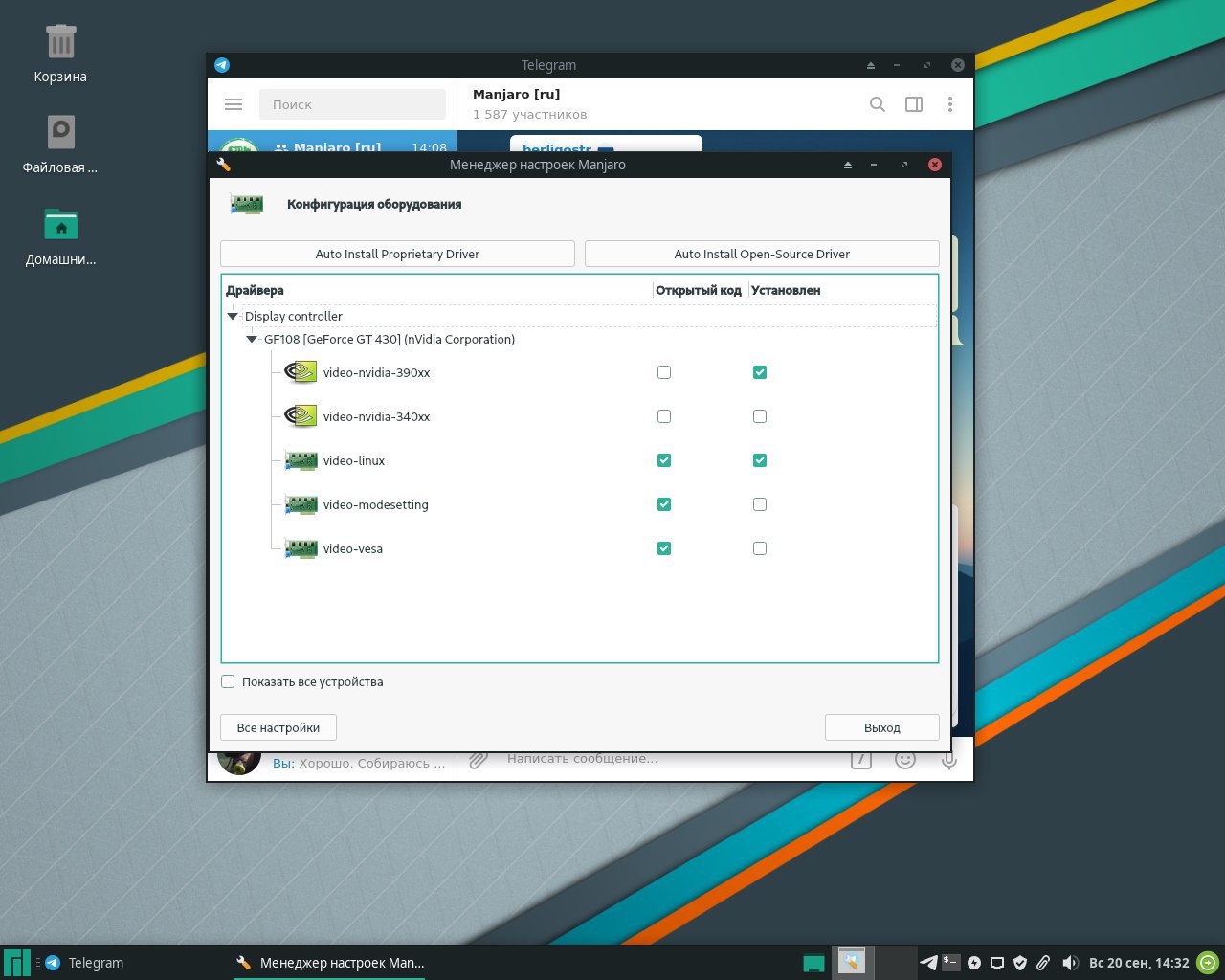Toggle installed checkbox for video-linux

coord(760,460)
